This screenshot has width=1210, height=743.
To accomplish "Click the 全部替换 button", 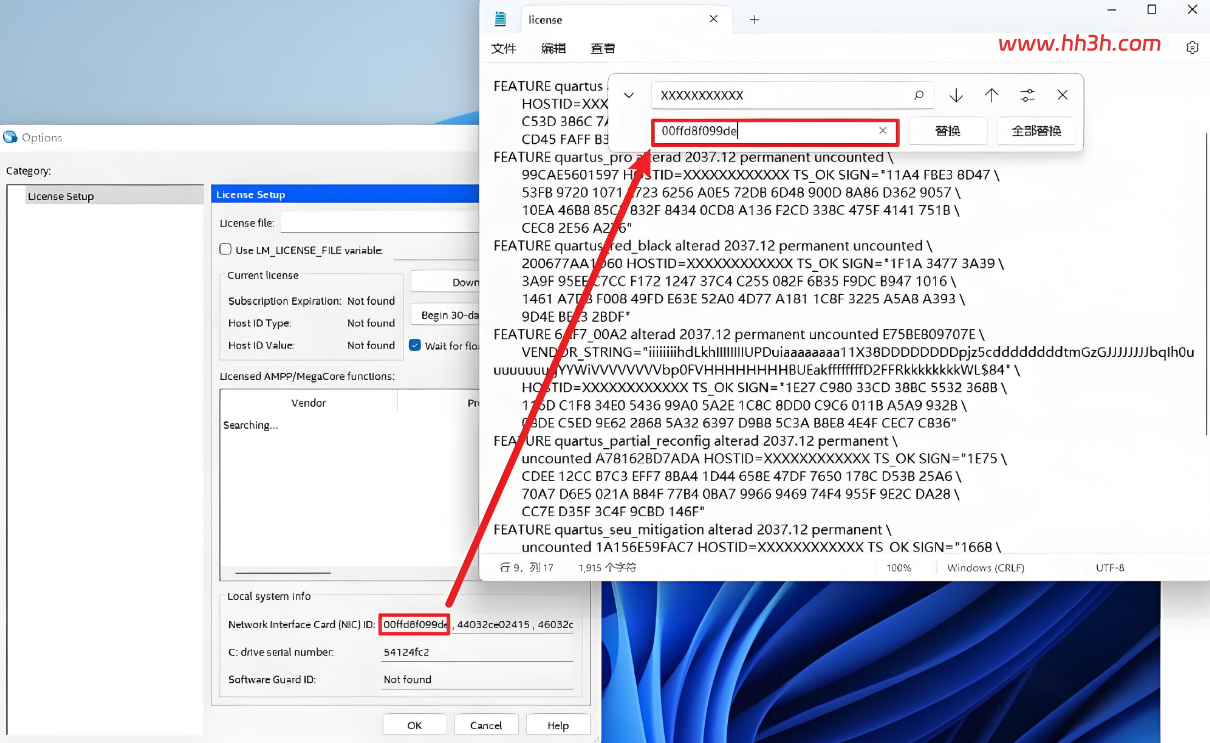I will [x=1036, y=131].
